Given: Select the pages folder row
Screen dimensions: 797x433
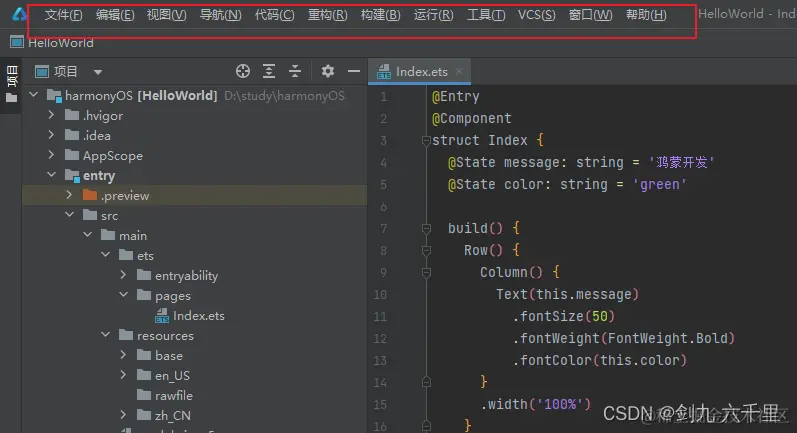Looking at the screenshot, I should pyautogui.click(x=195, y=295).
